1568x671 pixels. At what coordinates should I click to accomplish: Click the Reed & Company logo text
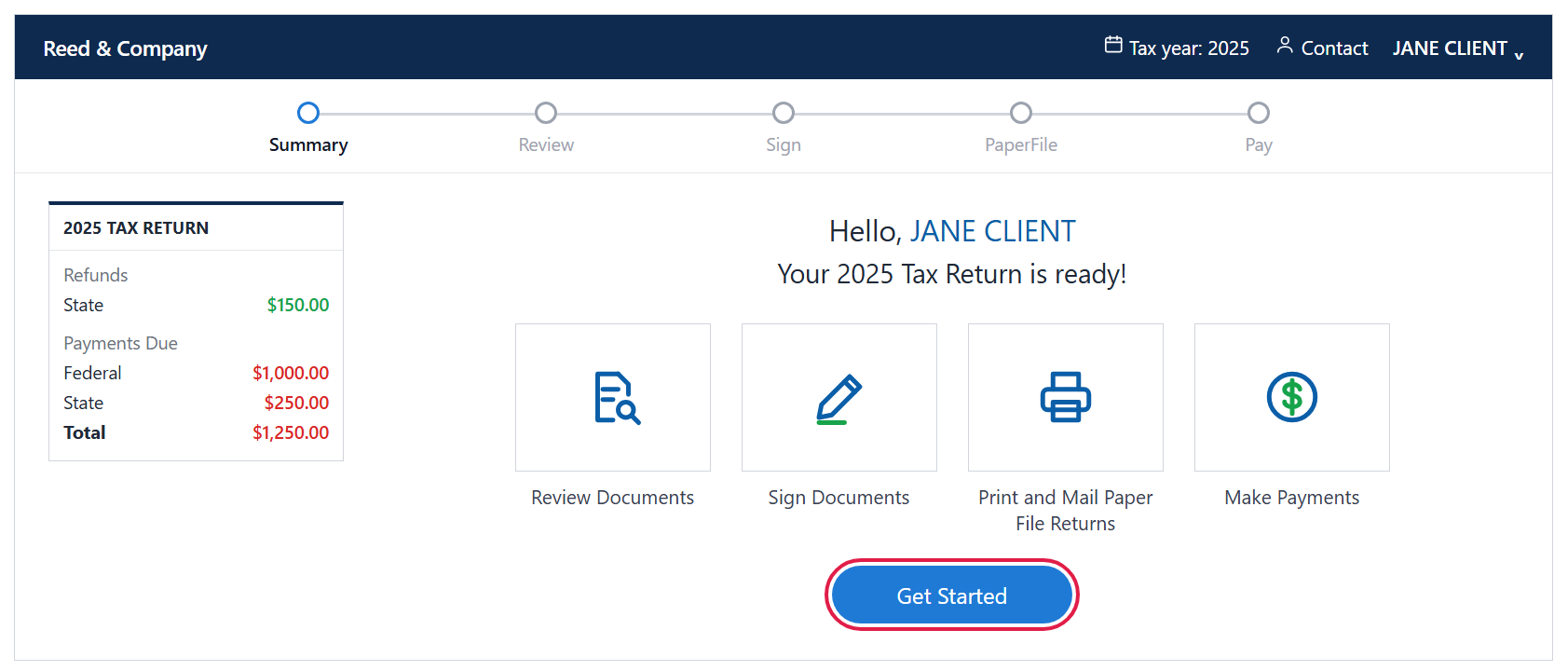[x=125, y=48]
